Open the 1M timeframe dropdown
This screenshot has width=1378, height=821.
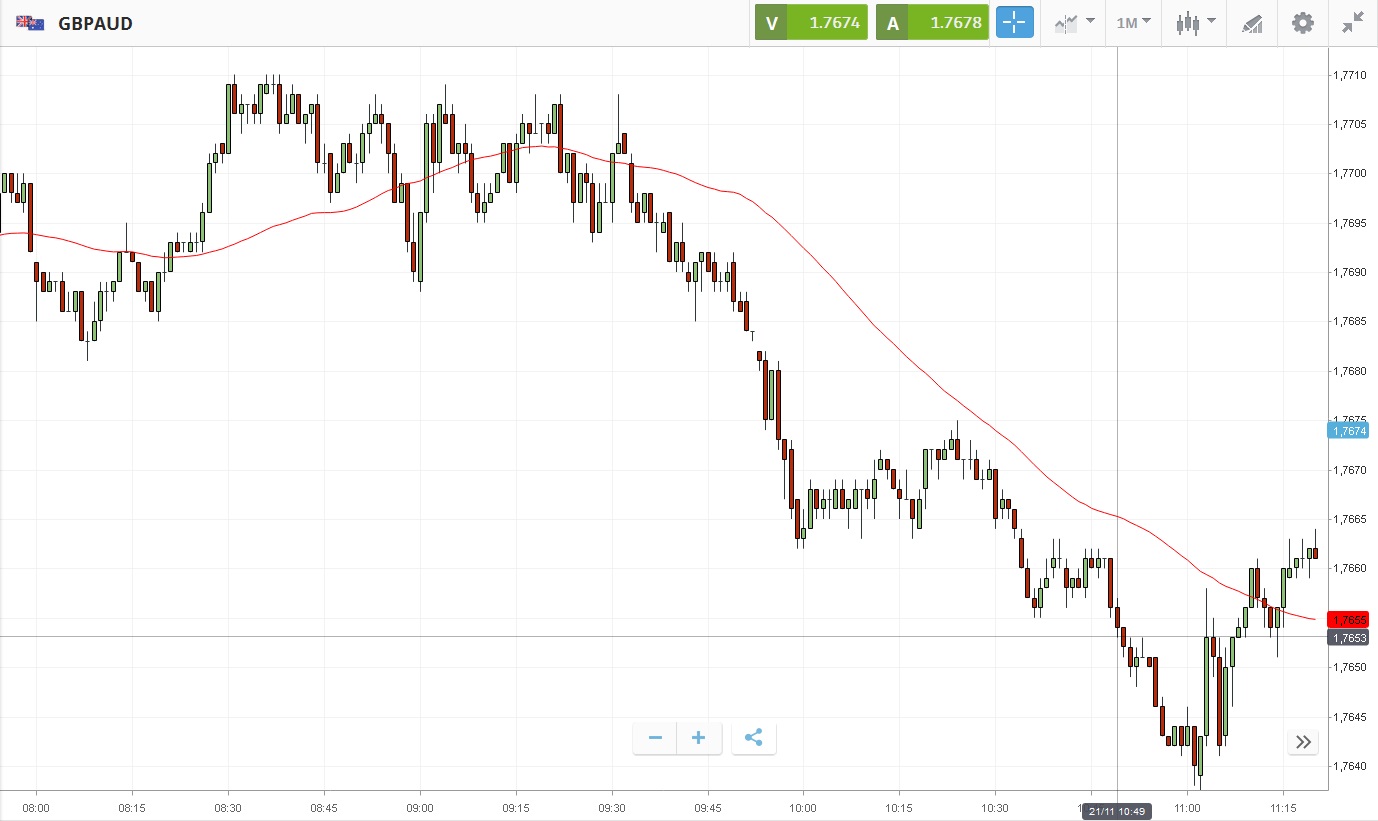(1133, 22)
